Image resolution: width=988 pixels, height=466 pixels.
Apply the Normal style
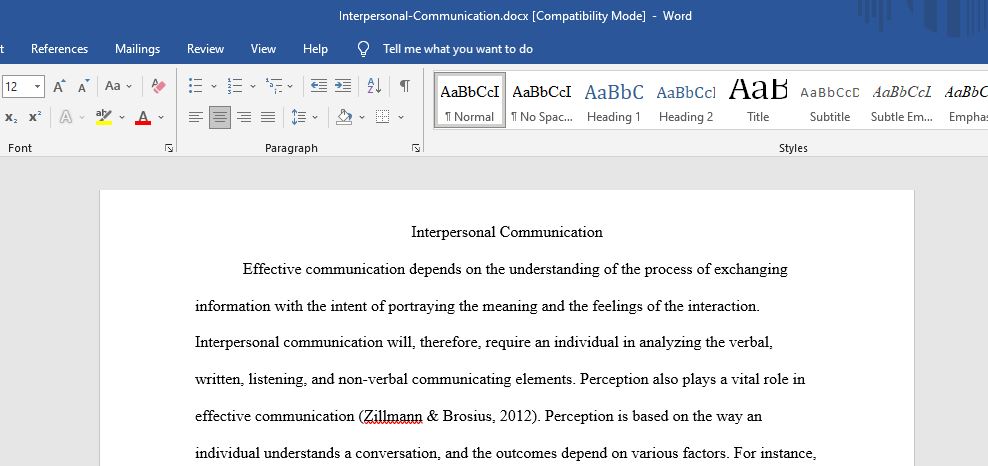tap(469, 101)
